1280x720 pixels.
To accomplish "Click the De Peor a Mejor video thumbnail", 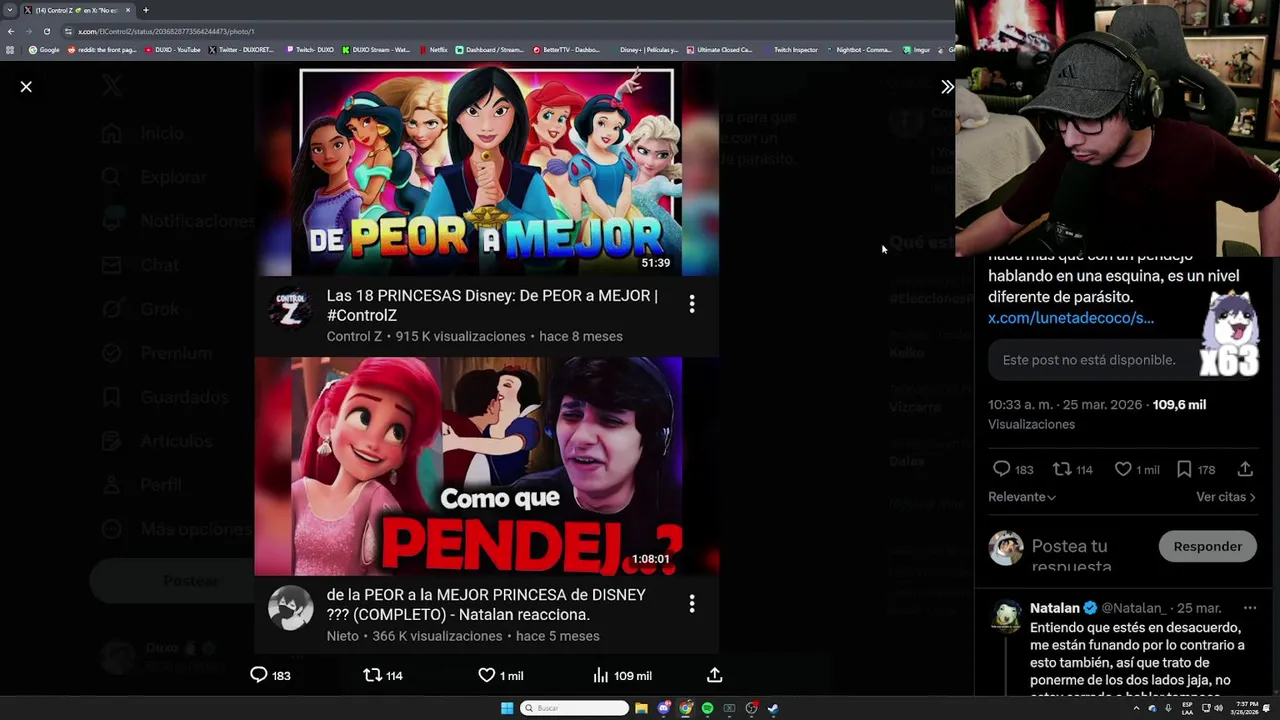I will click(486, 171).
